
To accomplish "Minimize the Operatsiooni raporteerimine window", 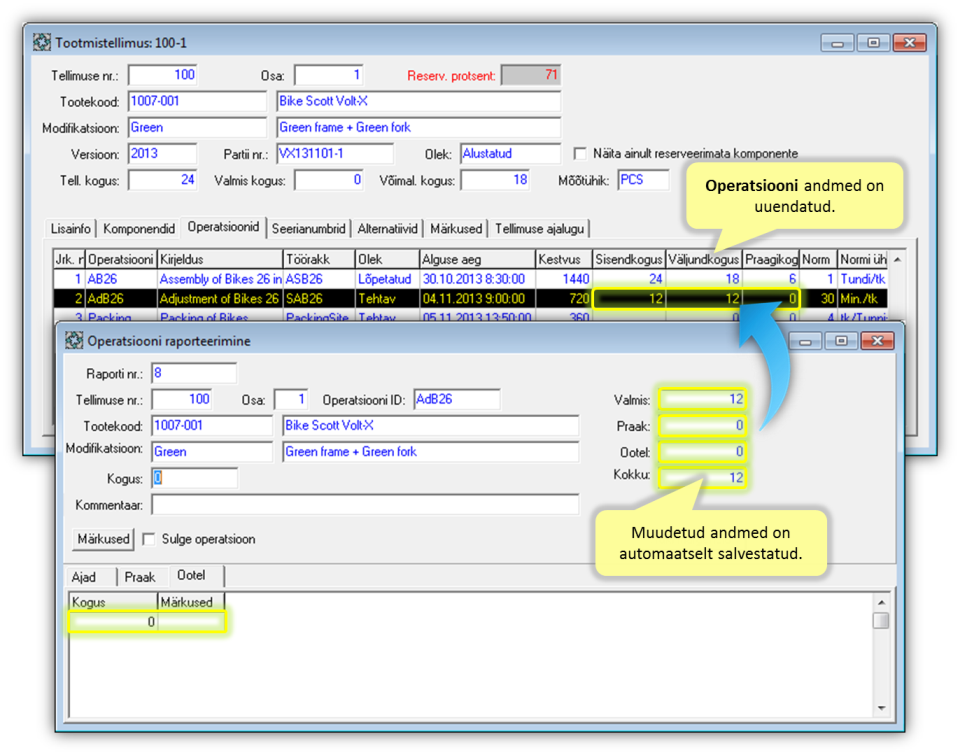I will [x=805, y=341].
